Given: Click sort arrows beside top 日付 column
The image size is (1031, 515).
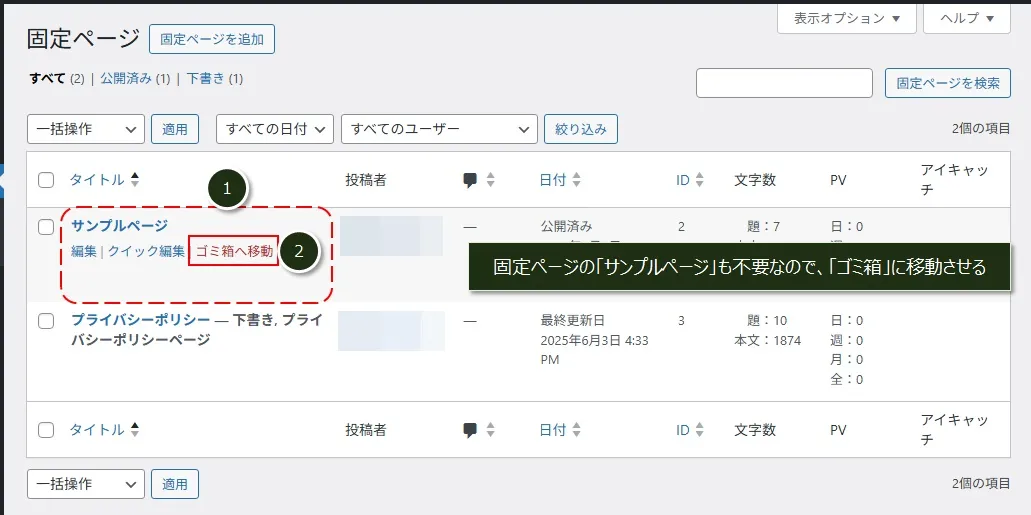Looking at the screenshot, I should pos(577,180).
